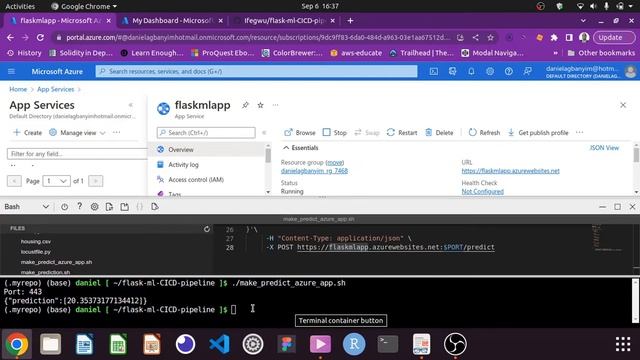Mark flaskmlapp as a favorite
The width and height of the screenshot is (640, 360).
260,105
